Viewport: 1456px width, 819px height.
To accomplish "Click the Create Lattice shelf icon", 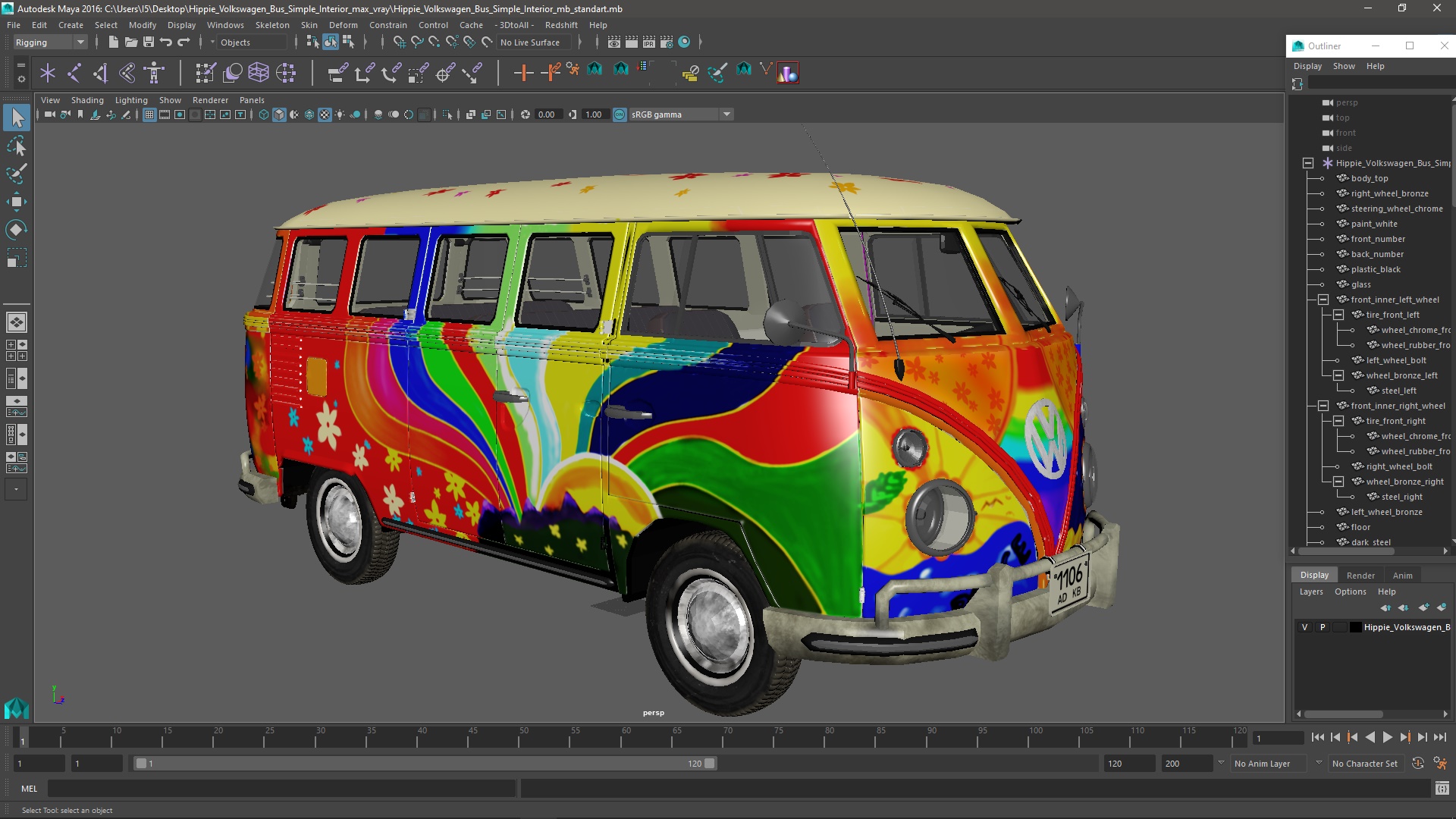I will [259, 73].
